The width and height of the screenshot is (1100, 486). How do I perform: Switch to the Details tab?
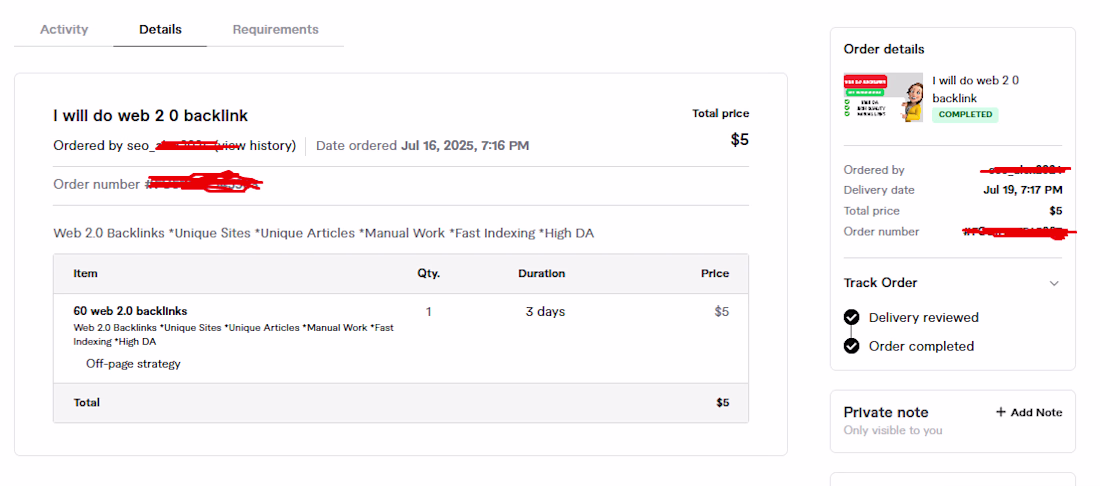[160, 30]
